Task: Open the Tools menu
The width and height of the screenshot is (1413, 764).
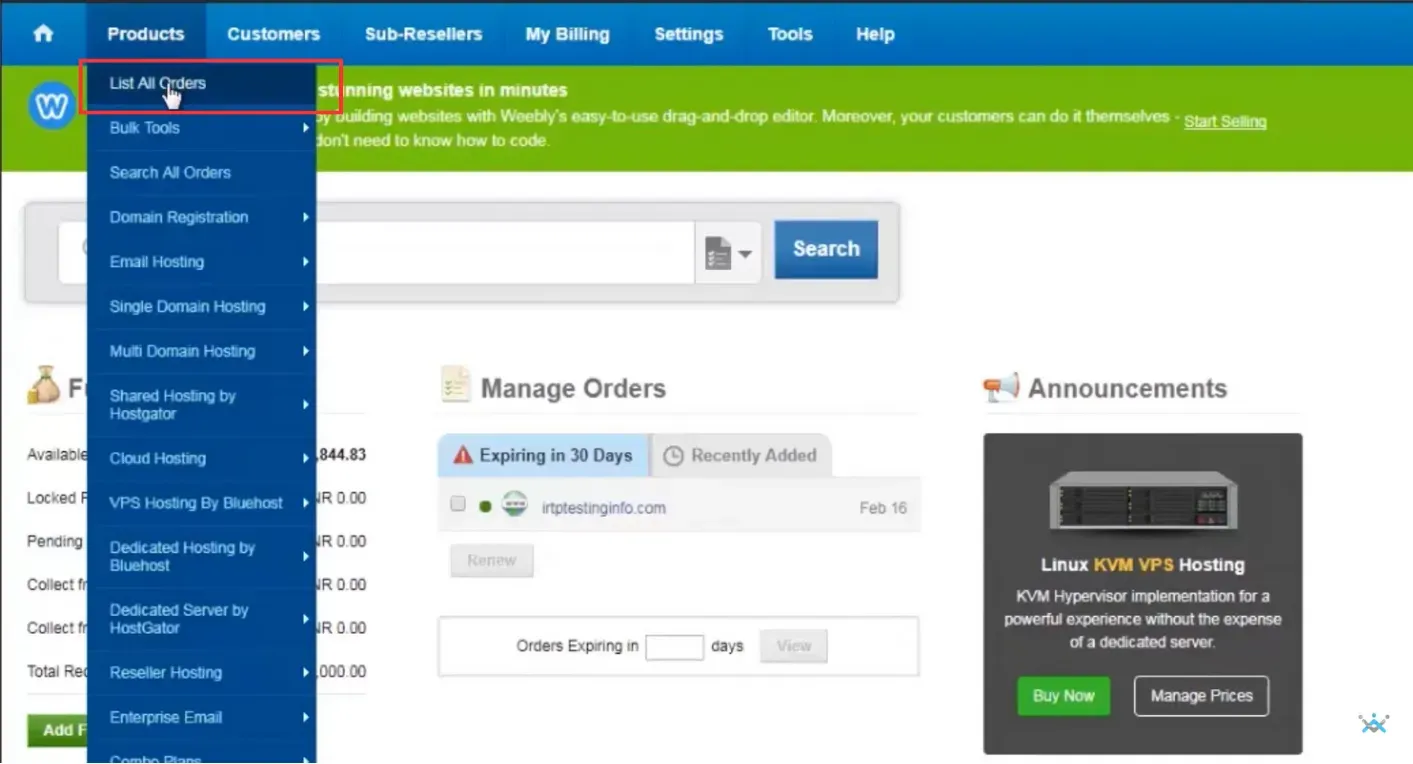Action: click(x=790, y=34)
